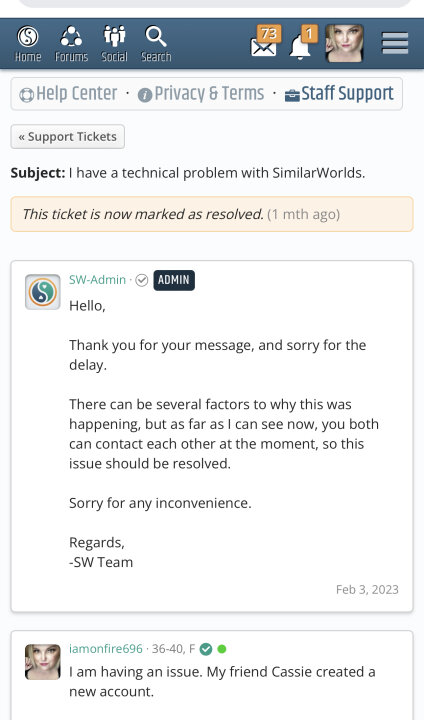
Task: Open Privacy & Terms link
Action: (201, 94)
